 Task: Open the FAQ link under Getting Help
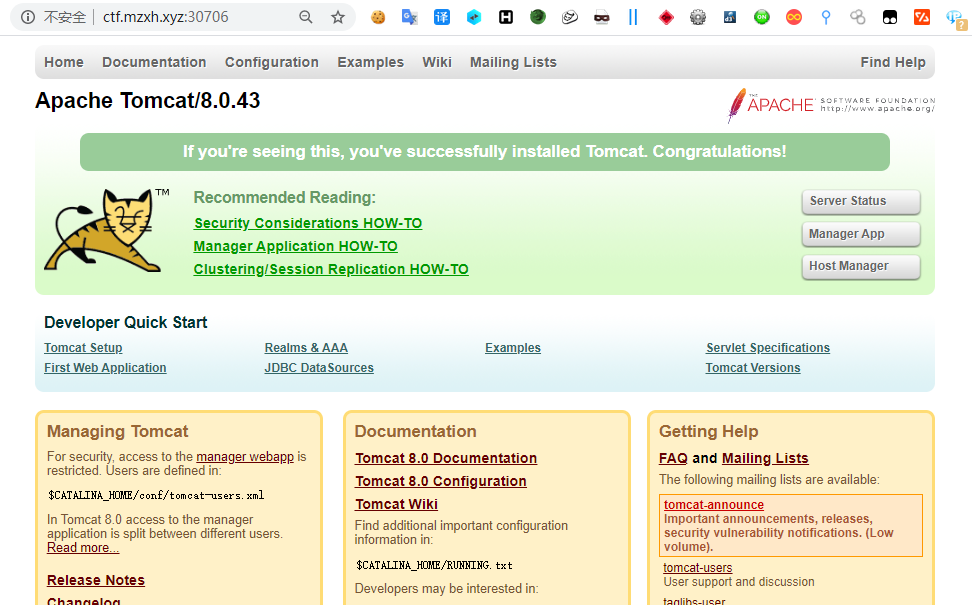pyautogui.click(x=673, y=458)
